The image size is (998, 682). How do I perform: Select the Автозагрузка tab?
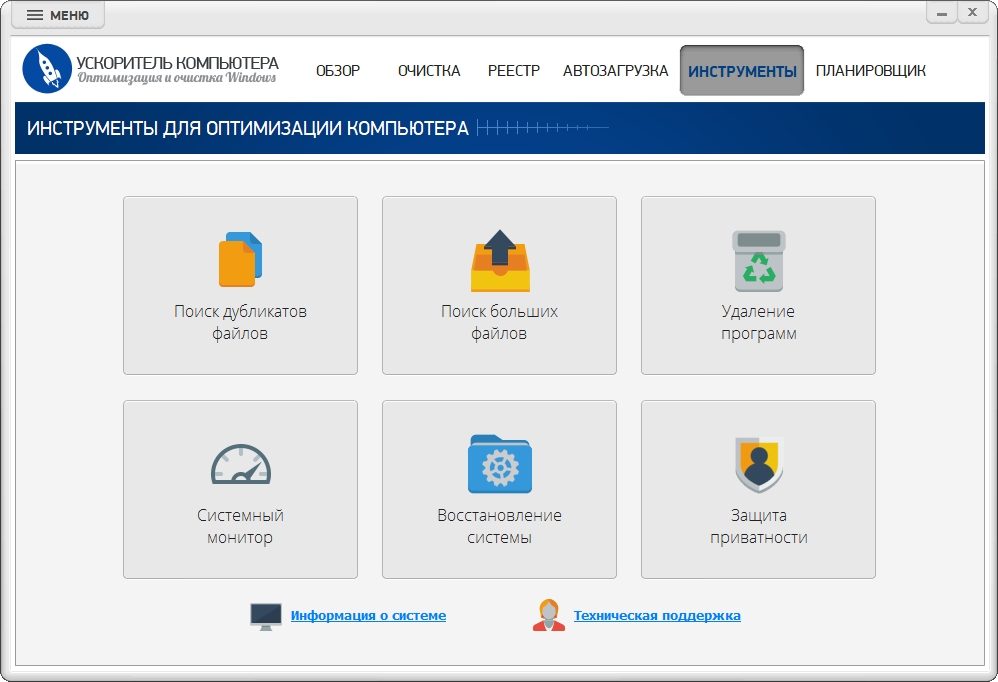click(x=615, y=71)
